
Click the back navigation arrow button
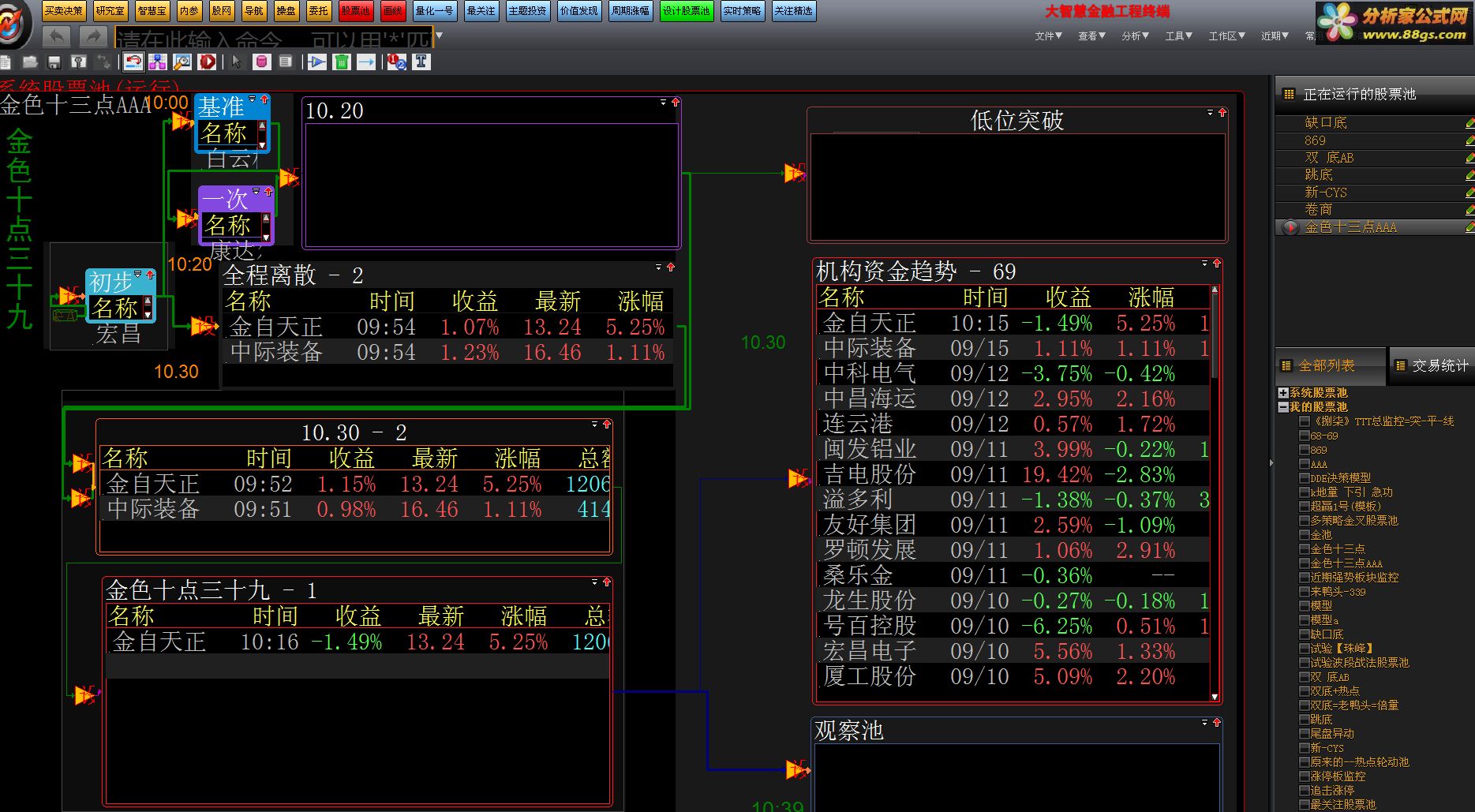click(x=56, y=36)
